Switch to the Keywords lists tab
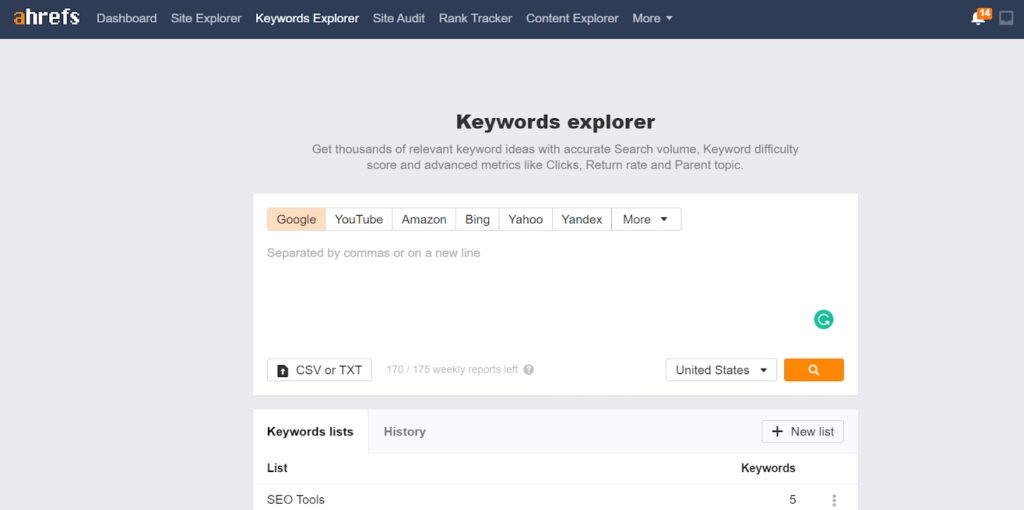 point(310,432)
